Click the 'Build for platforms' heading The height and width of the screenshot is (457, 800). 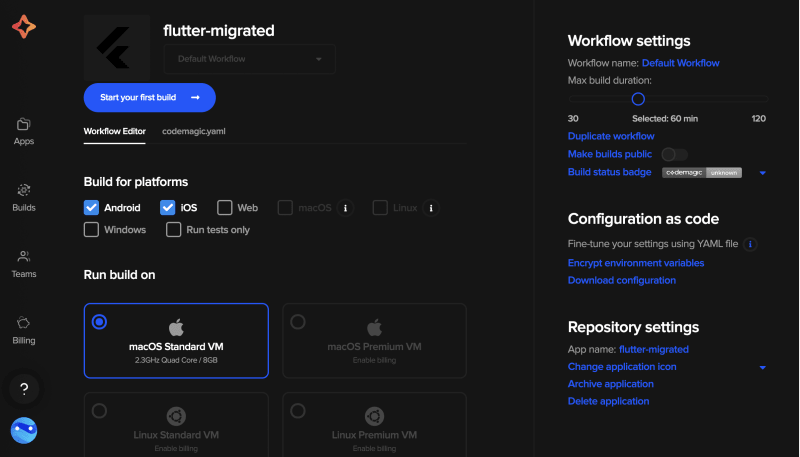[x=136, y=182]
